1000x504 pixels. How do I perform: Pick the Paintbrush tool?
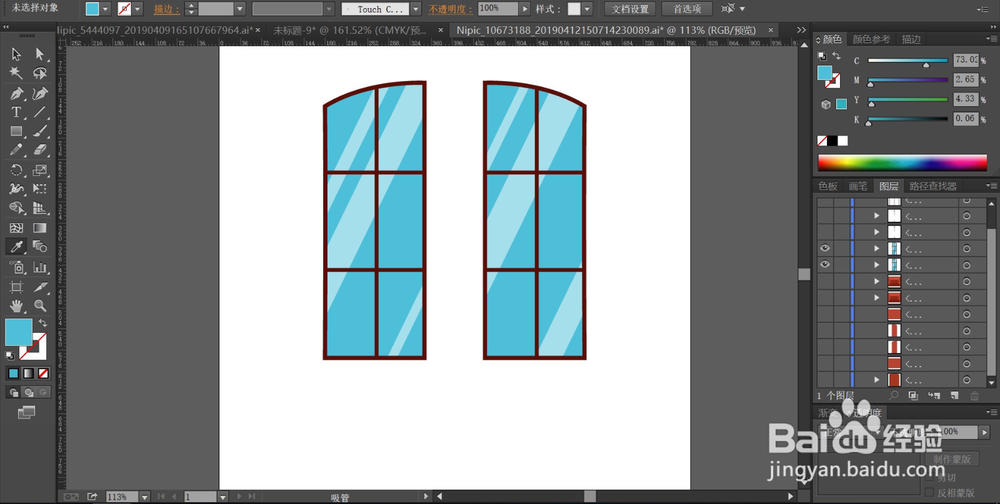click(40, 131)
